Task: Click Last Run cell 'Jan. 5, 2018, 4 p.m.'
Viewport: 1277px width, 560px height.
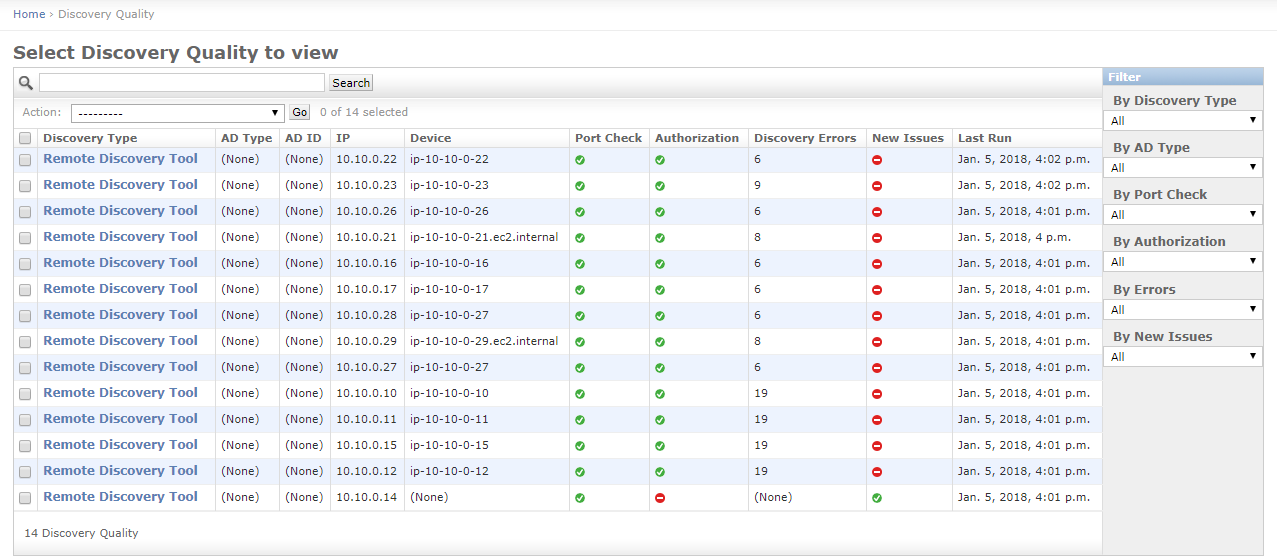Action: click(x=1016, y=237)
